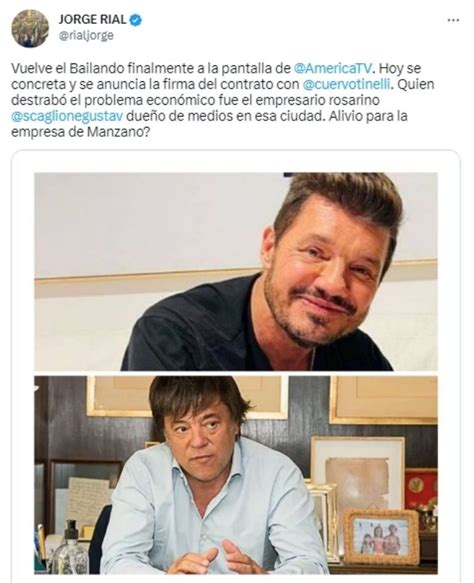This screenshot has width=474, height=583.
Task: Click the handwritten note at bottom photo's left
Action: click(89, 501)
